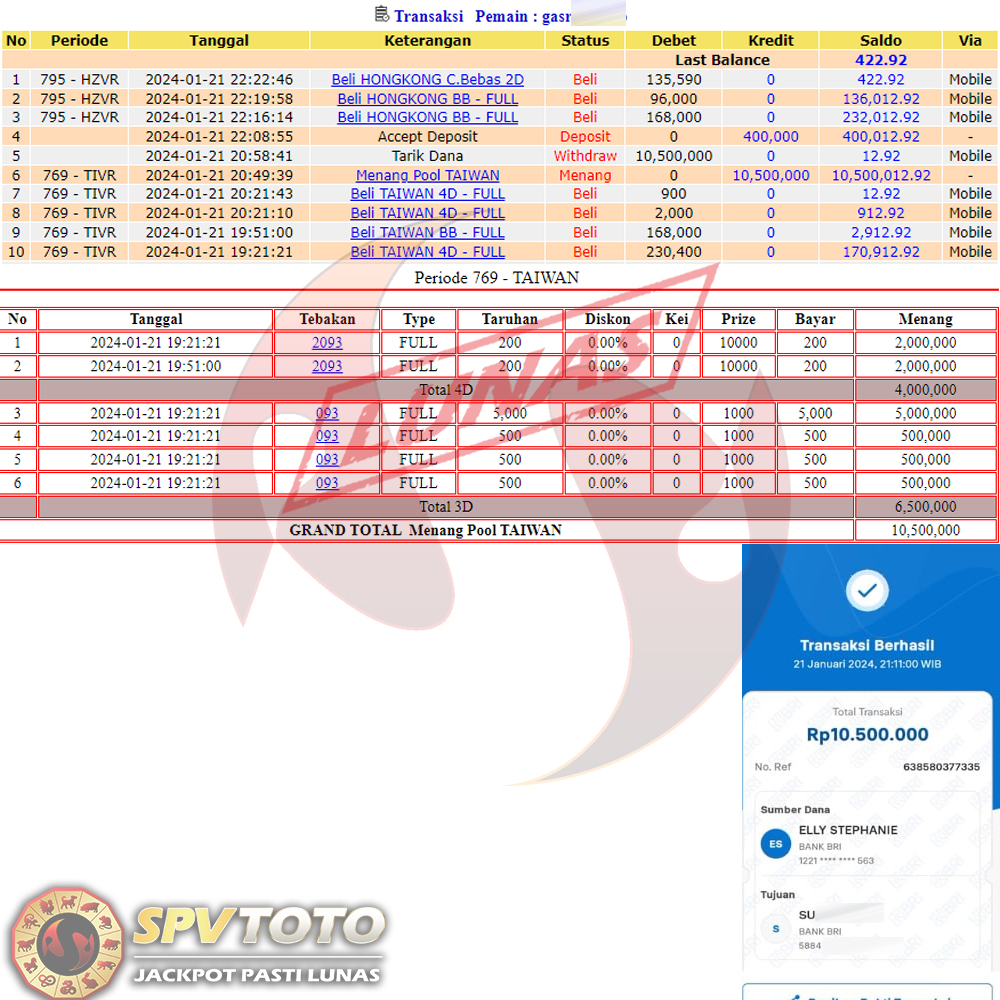Click the Menang column header
This screenshot has height=1000, width=1000.
(925, 319)
